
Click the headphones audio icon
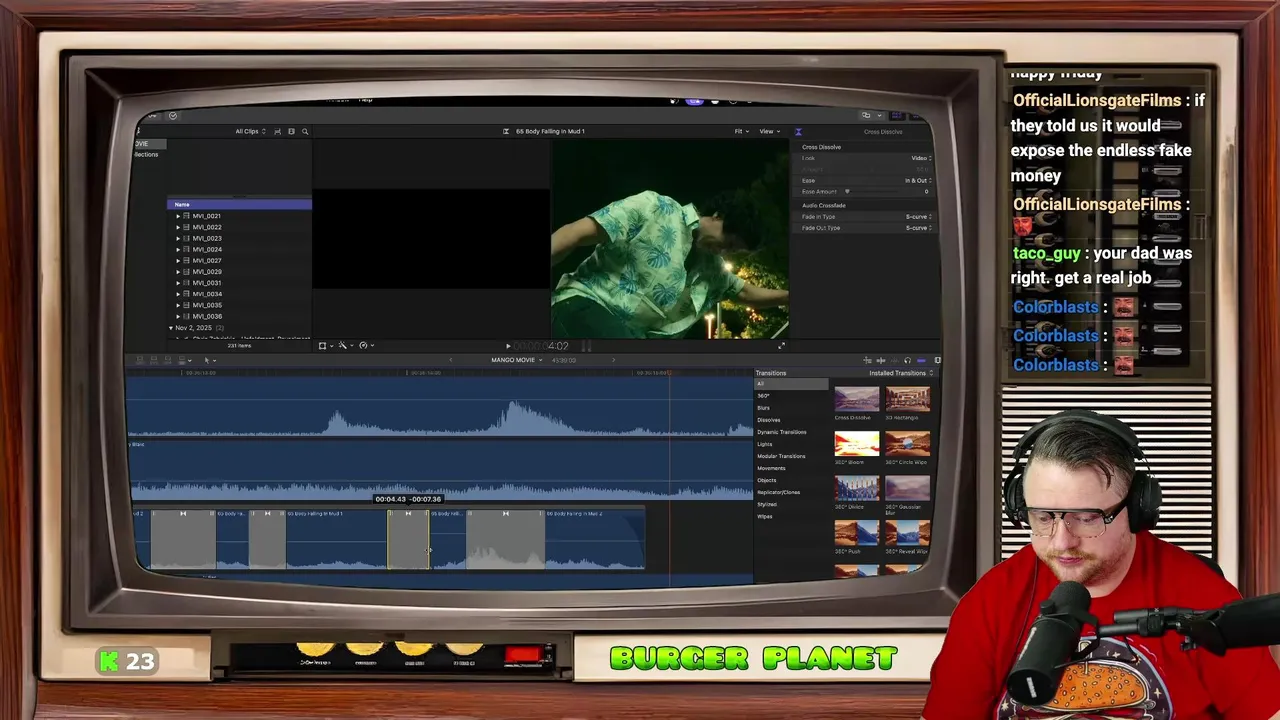point(907,360)
